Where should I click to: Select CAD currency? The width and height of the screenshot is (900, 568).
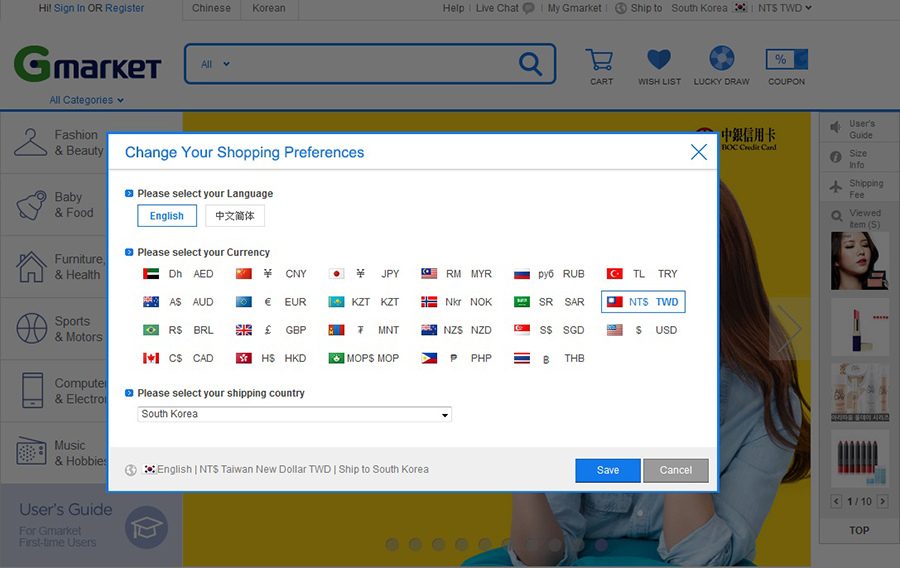coord(178,358)
